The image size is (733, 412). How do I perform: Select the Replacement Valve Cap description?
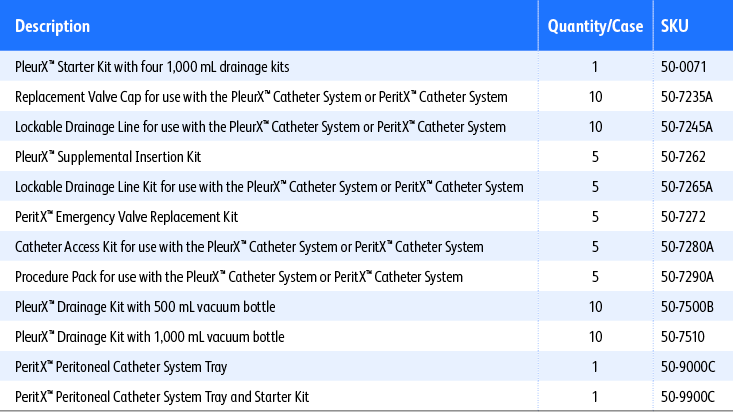click(261, 97)
